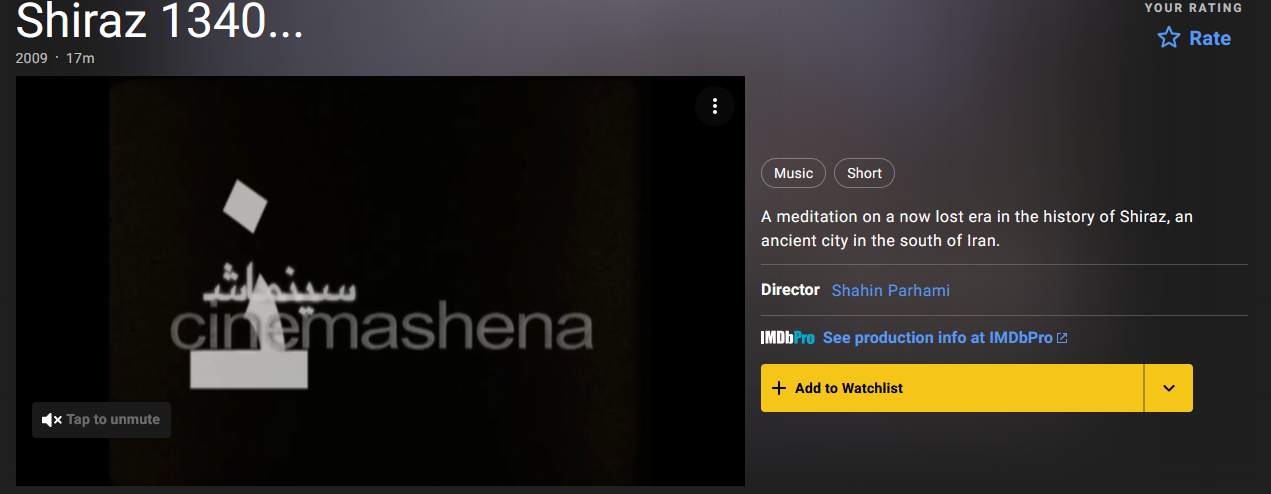Screen dimensions: 1271x494
Task: Click the 2009 release year
Action: pyautogui.click(x=31, y=58)
